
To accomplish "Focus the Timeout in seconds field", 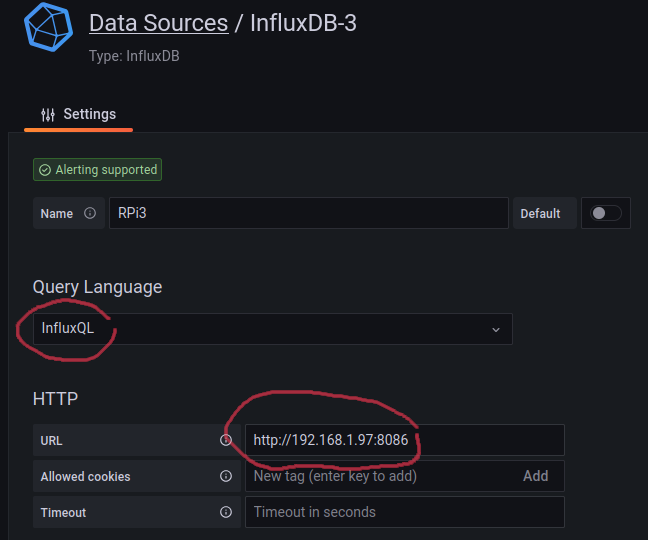I will (x=405, y=512).
